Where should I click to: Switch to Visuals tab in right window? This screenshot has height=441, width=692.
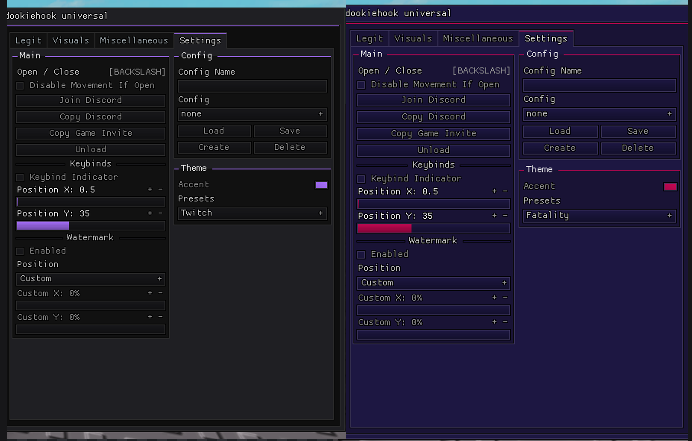click(x=413, y=39)
